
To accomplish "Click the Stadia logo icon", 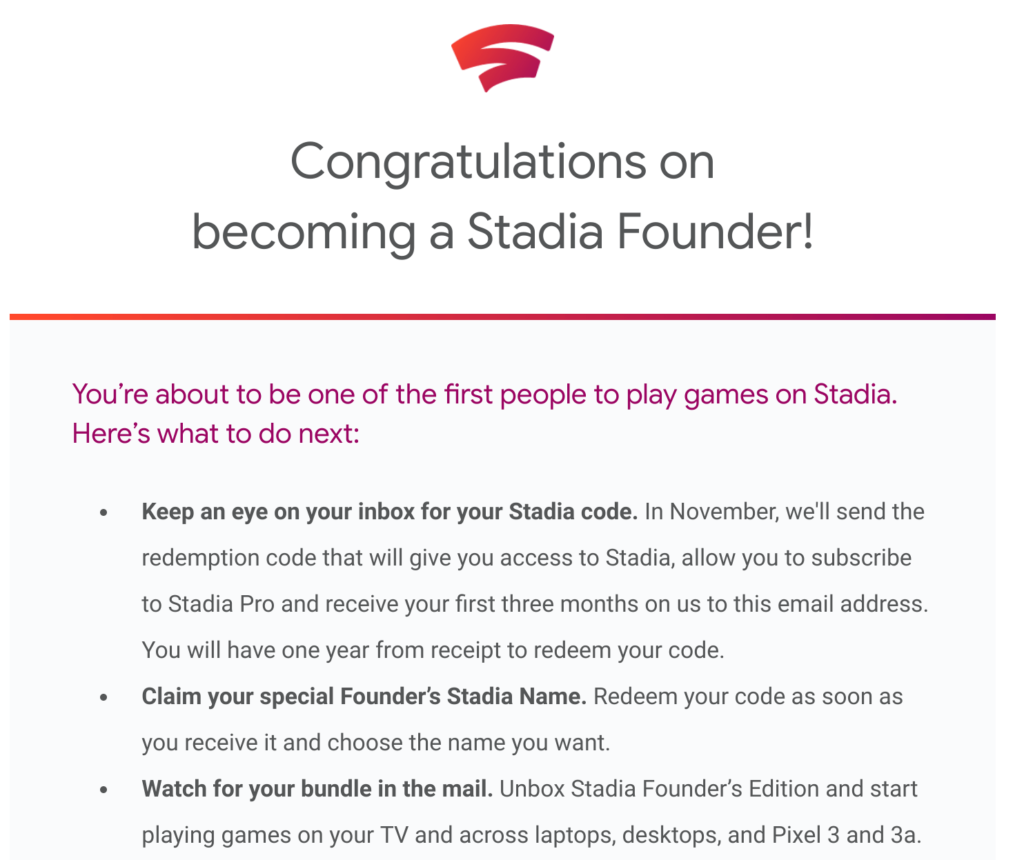I will pos(502,57).
